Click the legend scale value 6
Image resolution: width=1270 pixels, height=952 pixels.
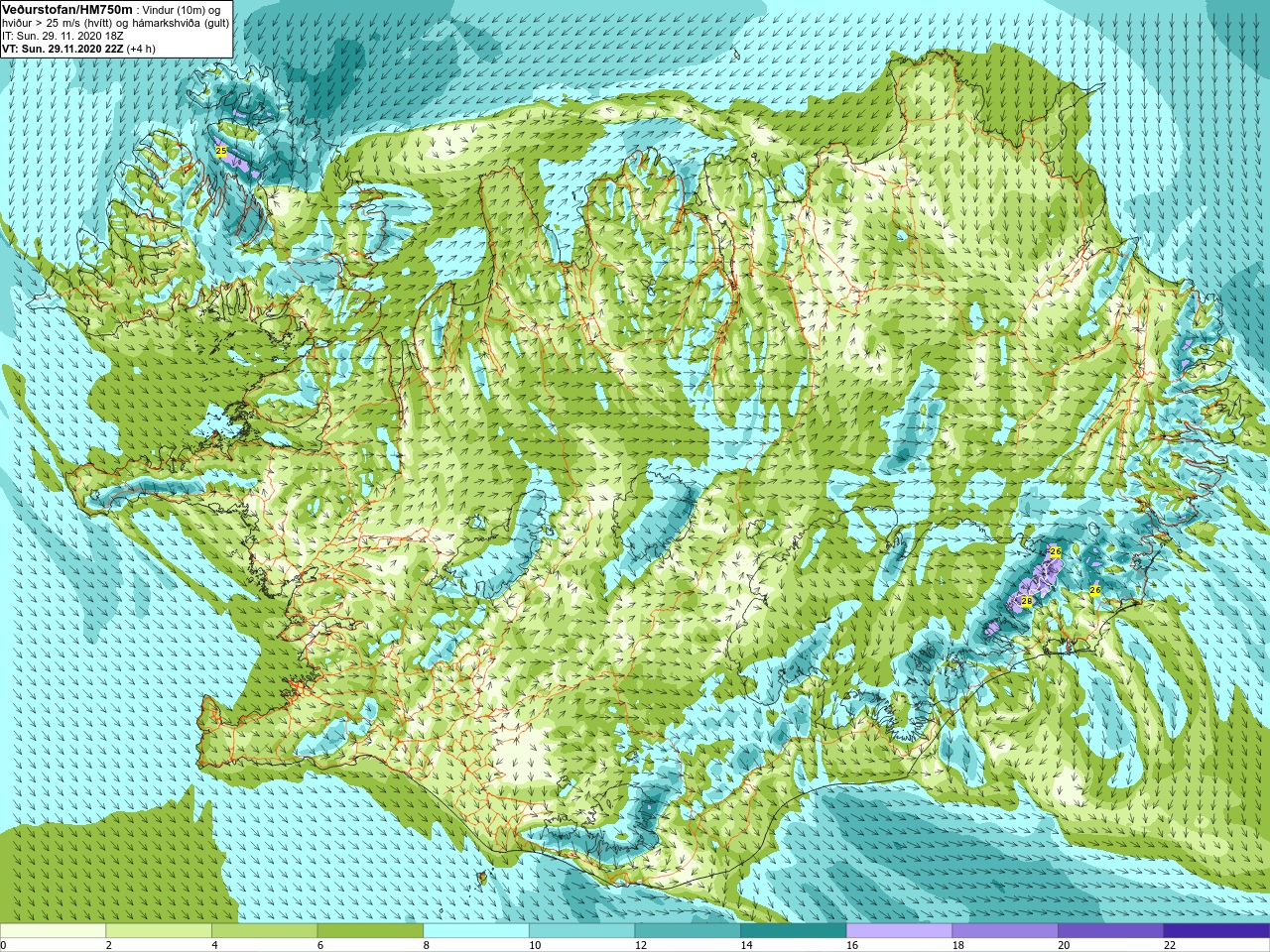[320, 946]
